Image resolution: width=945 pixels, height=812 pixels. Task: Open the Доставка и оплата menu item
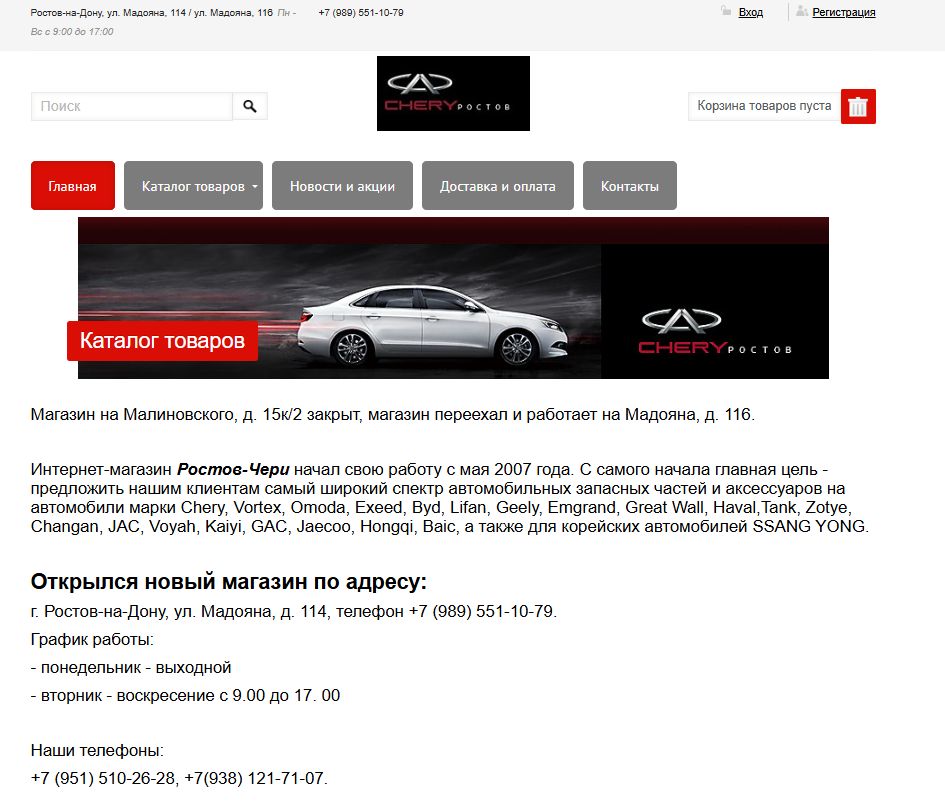click(498, 186)
